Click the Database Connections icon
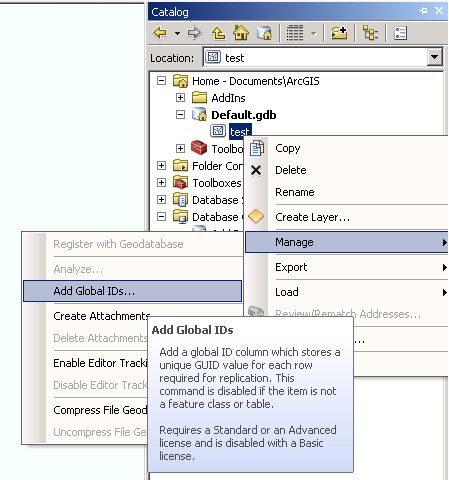This screenshot has height=480, width=449. click(x=180, y=217)
